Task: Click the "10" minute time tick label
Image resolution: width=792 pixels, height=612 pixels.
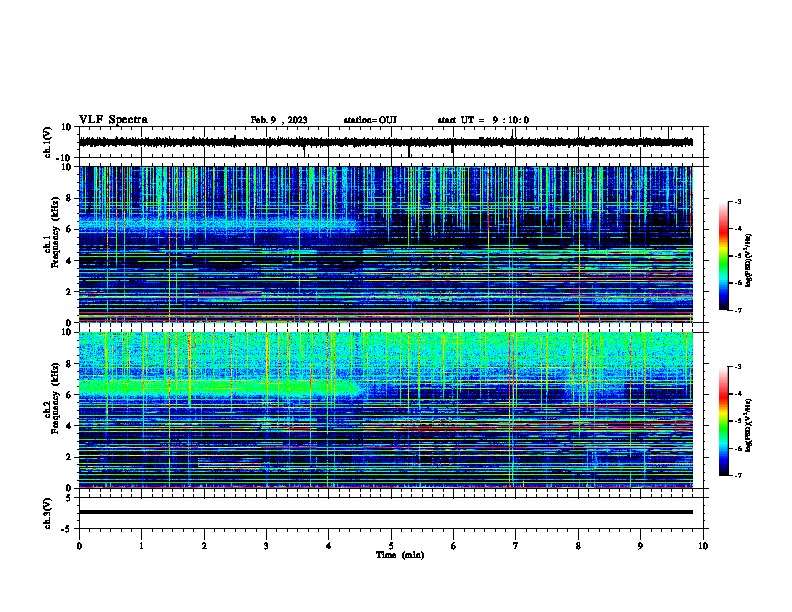Action: tap(703, 546)
